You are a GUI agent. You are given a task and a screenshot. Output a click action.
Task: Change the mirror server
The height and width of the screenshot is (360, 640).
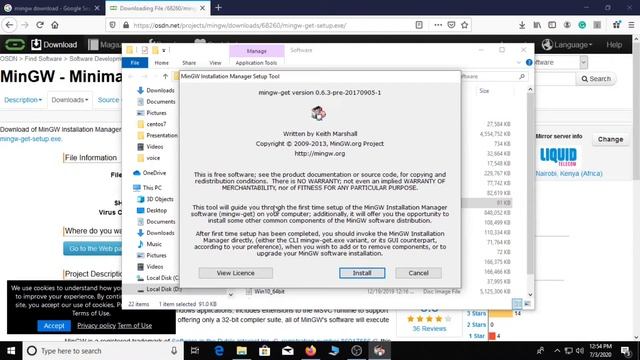610,139
